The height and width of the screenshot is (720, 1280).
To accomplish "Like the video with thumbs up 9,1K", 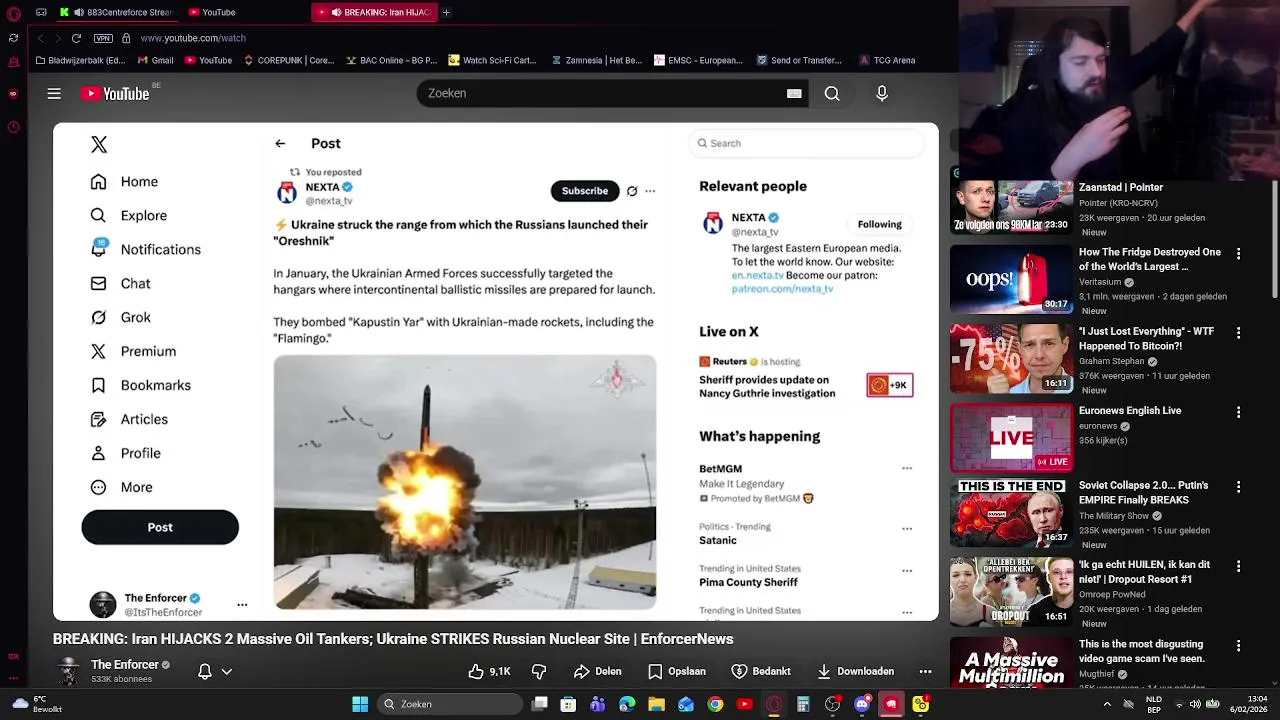I will click(490, 671).
